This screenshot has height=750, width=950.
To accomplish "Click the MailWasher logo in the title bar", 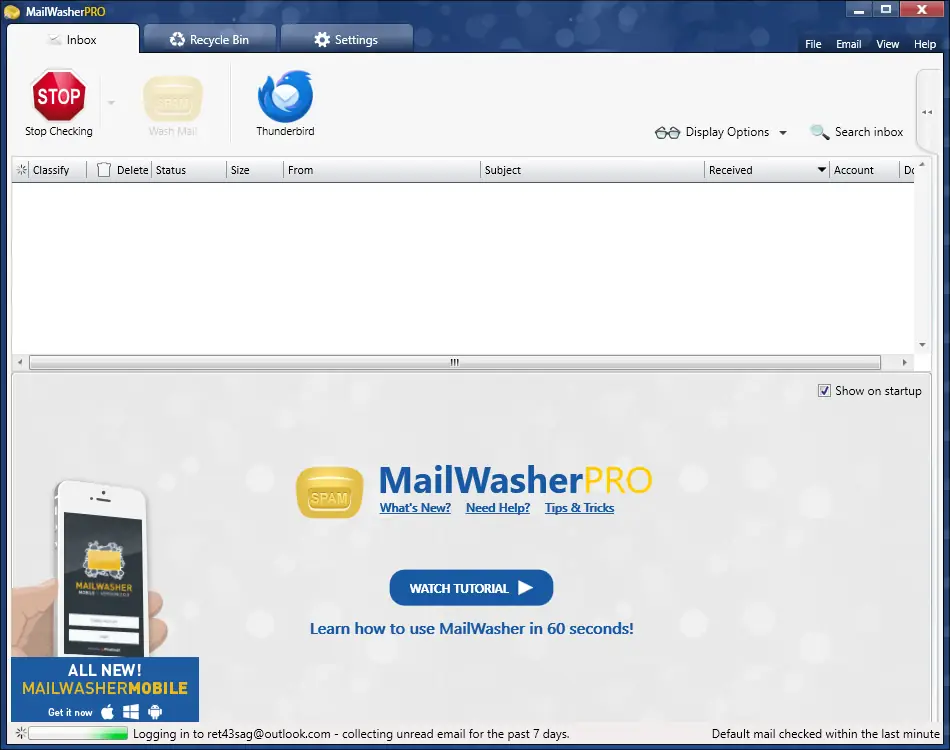I will tap(14, 9).
